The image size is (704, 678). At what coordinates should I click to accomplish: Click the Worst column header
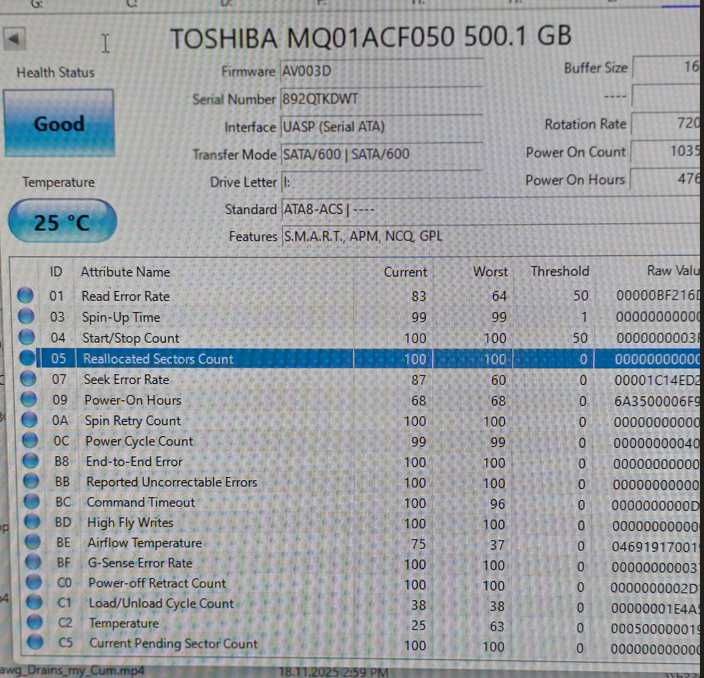point(490,272)
